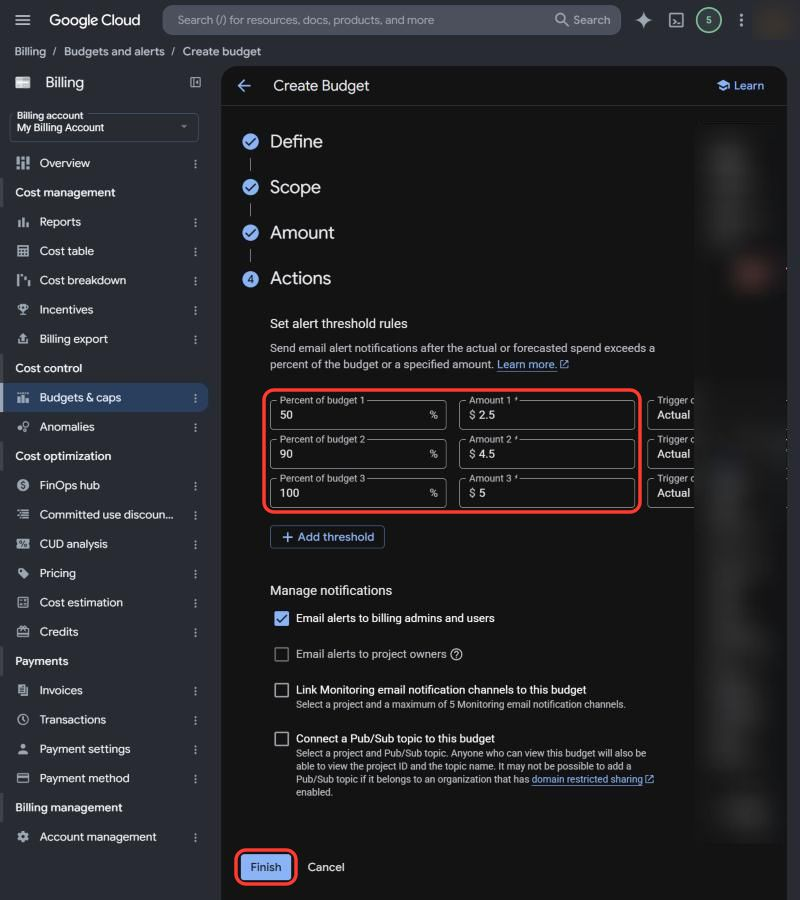Click the Committed use discounts list icon
The width and height of the screenshot is (800, 900).
coord(23,514)
